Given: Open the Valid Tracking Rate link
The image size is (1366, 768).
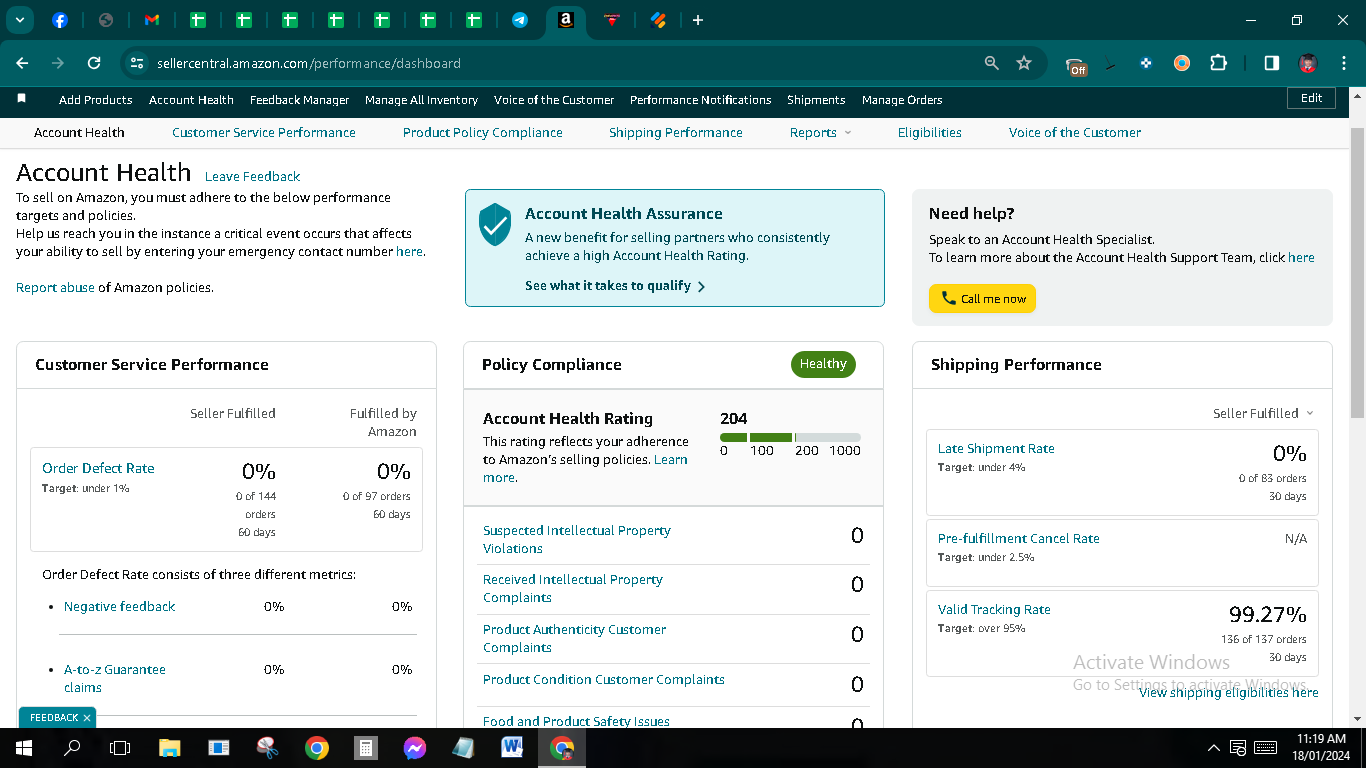Looking at the screenshot, I should [x=994, y=610].
